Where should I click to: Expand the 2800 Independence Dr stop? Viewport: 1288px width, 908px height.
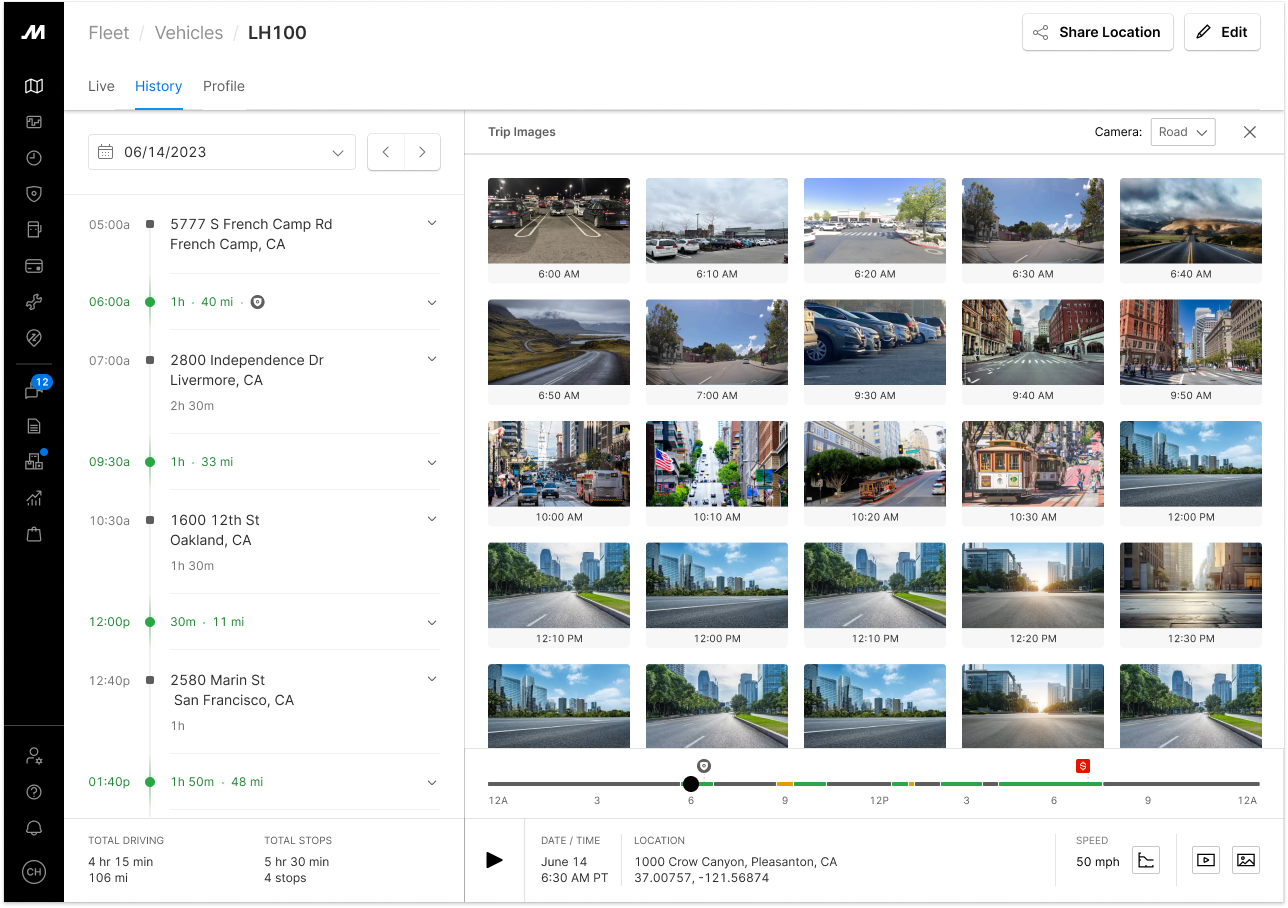coord(432,359)
